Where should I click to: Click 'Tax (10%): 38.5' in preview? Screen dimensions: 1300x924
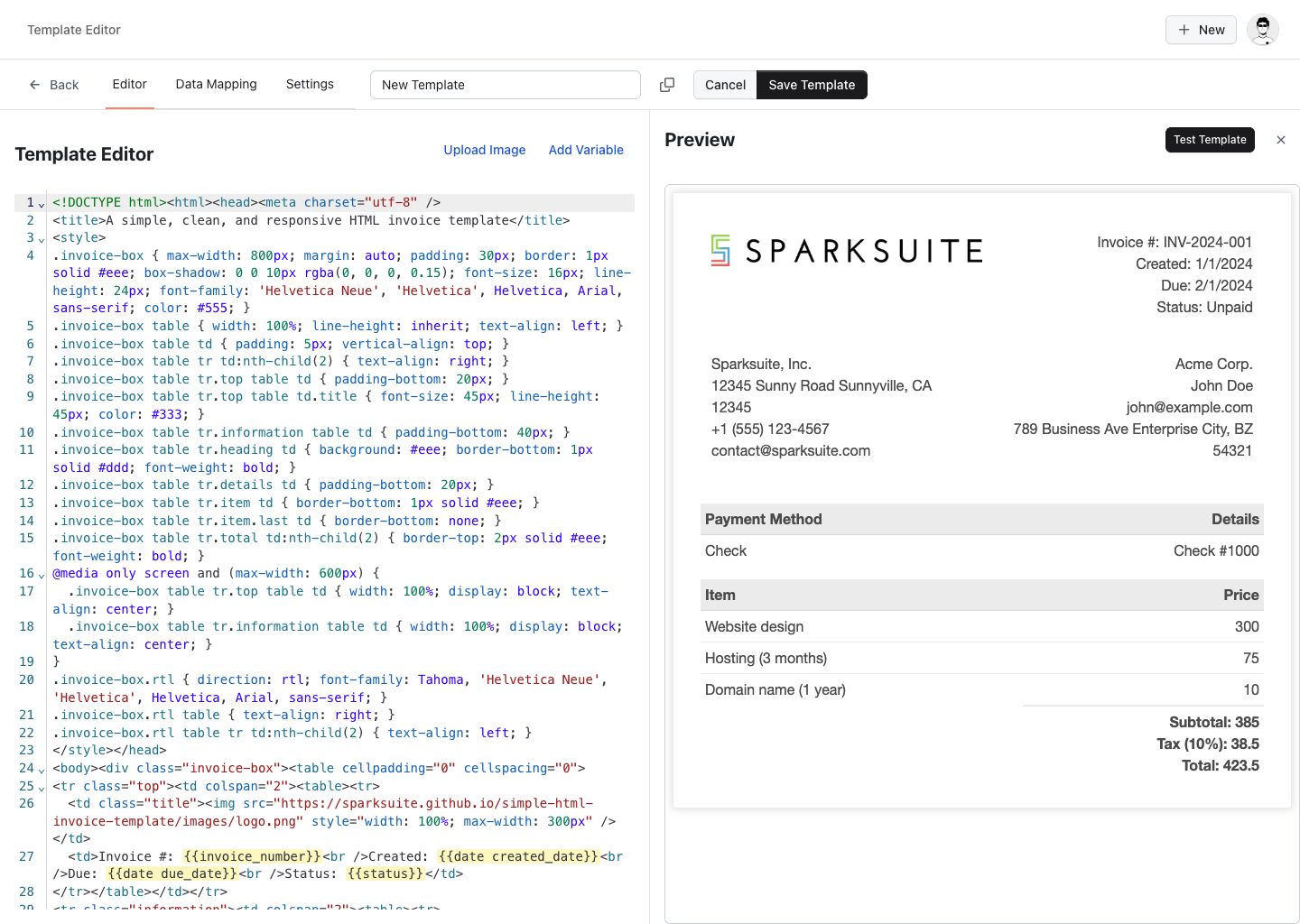point(1208,744)
